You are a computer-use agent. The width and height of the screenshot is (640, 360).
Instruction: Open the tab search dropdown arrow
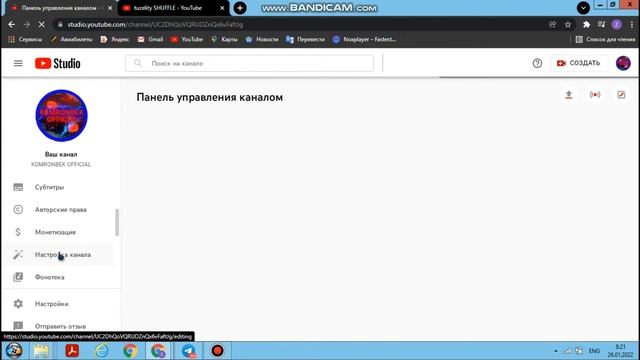point(583,8)
